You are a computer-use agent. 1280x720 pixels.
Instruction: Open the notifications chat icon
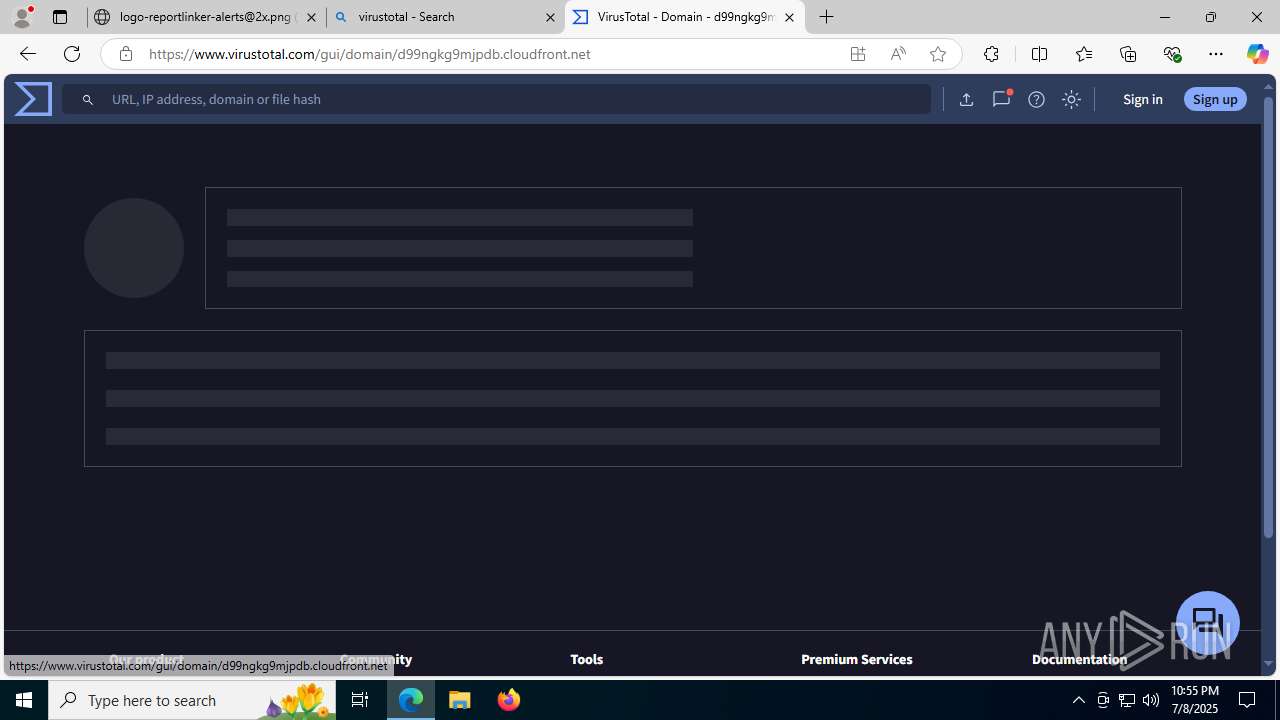(x=1001, y=99)
